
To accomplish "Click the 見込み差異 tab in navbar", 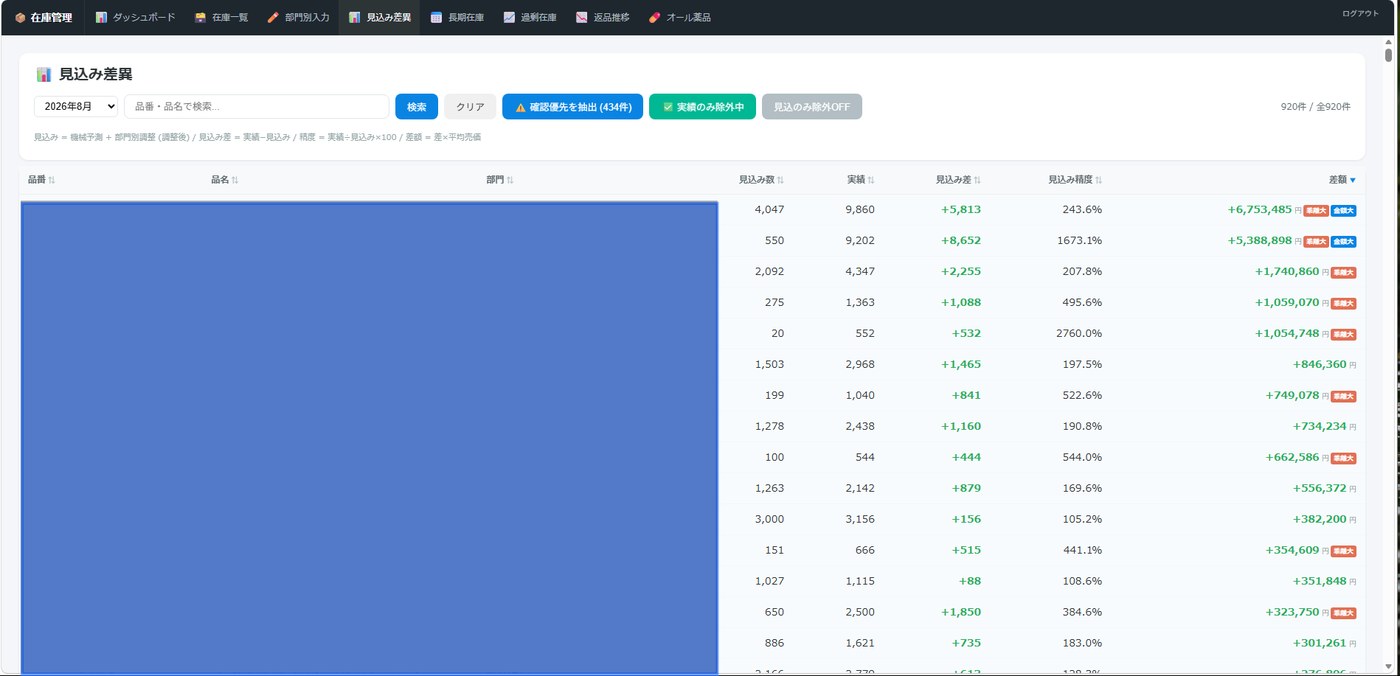I will click(379, 18).
